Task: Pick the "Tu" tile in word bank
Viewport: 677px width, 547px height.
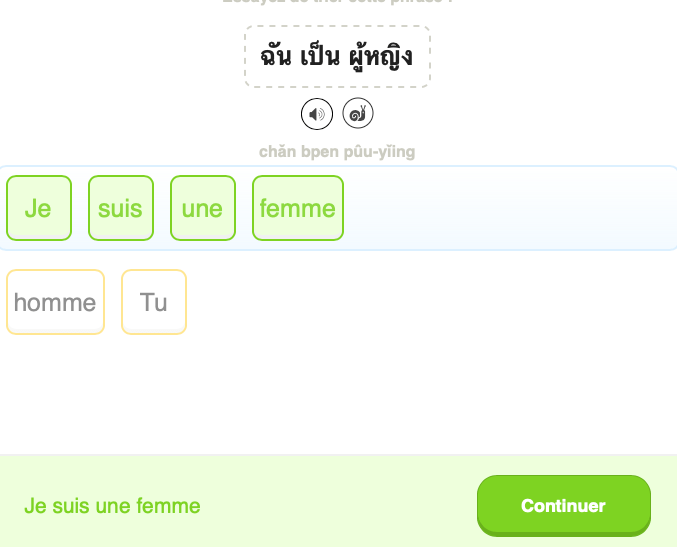Action: 154,302
